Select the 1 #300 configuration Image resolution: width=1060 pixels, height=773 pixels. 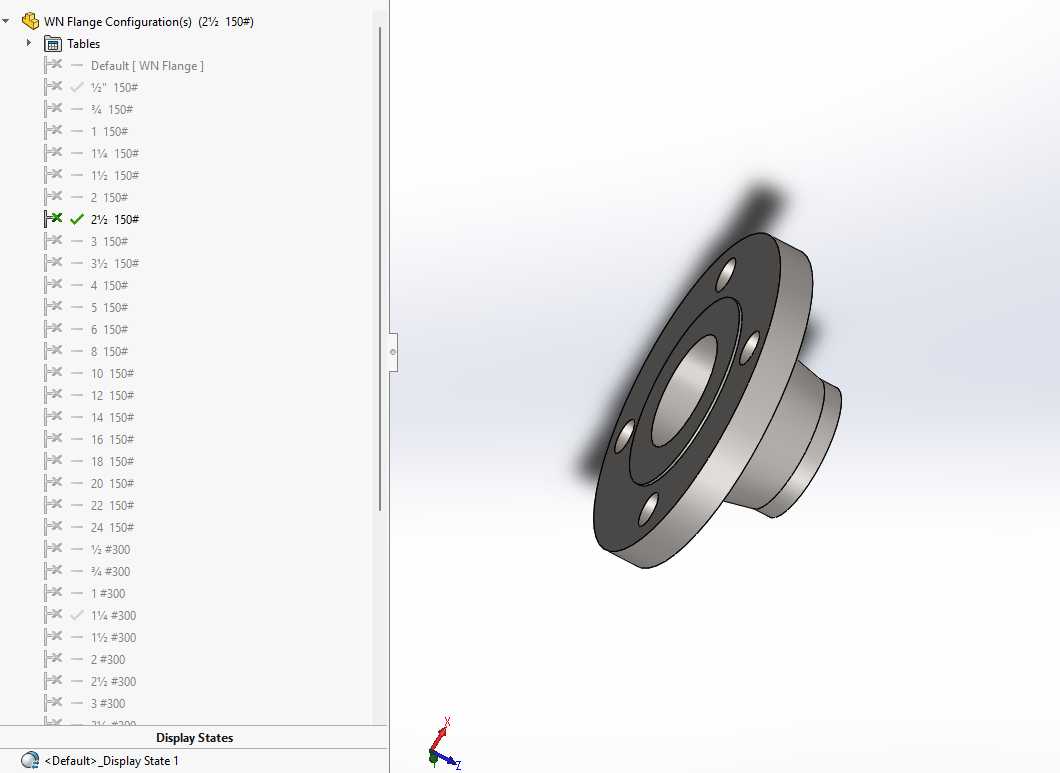tap(108, 593)
